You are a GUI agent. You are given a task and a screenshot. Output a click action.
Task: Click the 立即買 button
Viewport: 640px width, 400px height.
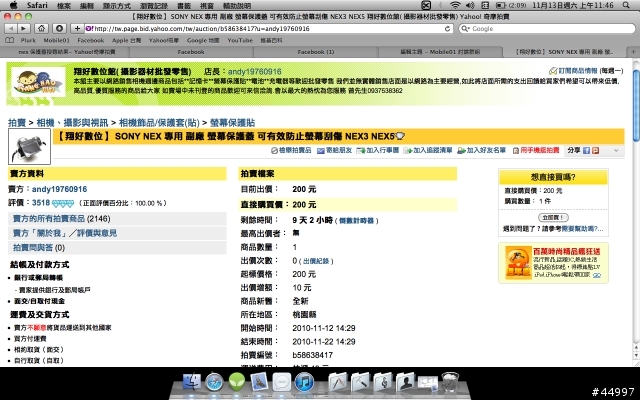(x=553, y=218)
